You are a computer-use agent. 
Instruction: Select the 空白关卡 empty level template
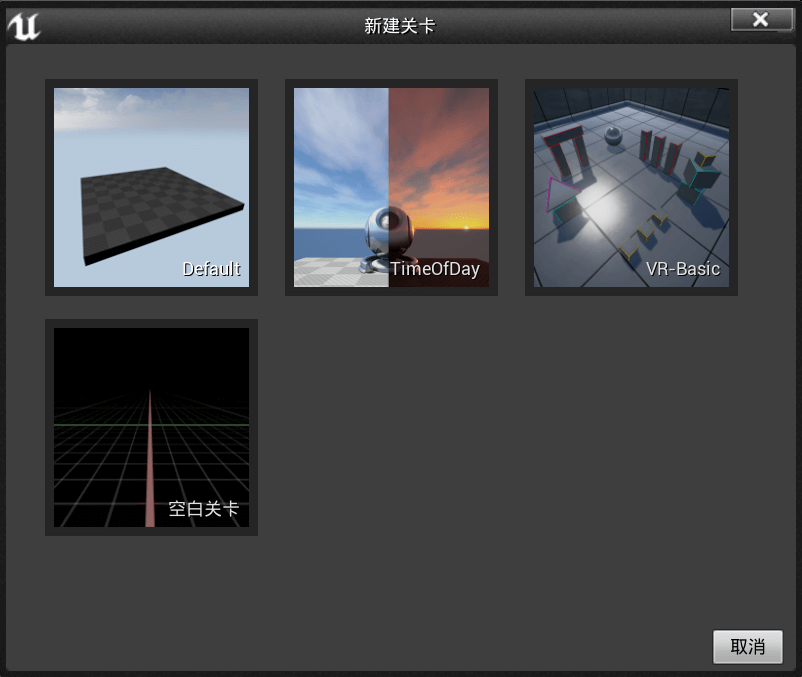(x=151, y=427)
